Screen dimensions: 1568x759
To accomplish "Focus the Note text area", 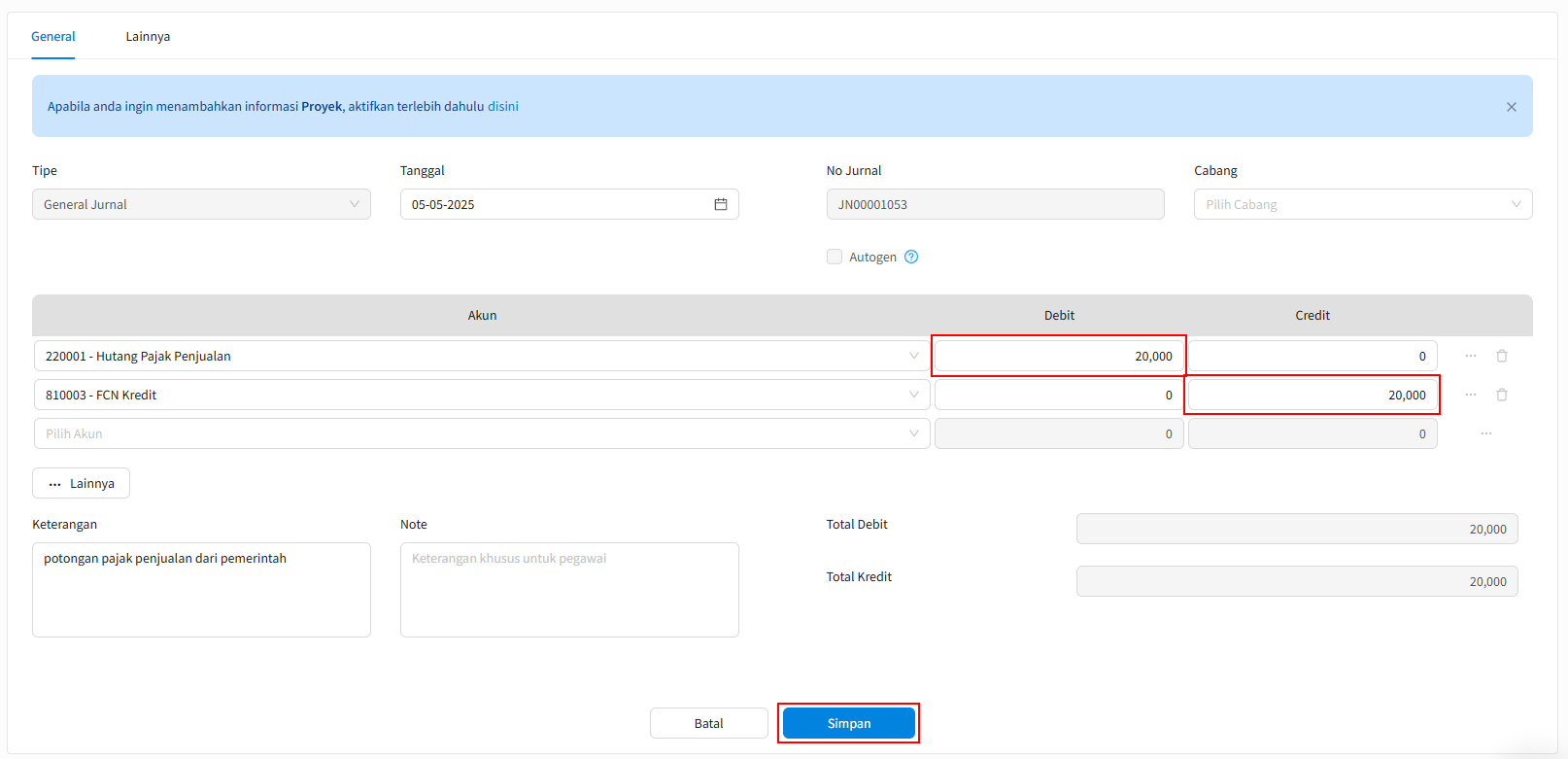I will coord(569,590).
